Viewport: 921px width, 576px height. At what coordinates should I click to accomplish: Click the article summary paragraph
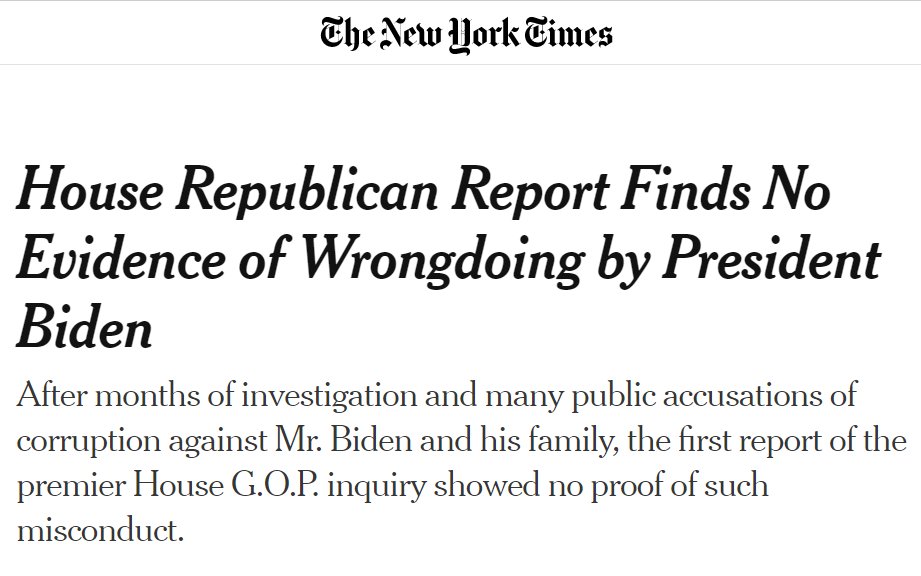461,462
